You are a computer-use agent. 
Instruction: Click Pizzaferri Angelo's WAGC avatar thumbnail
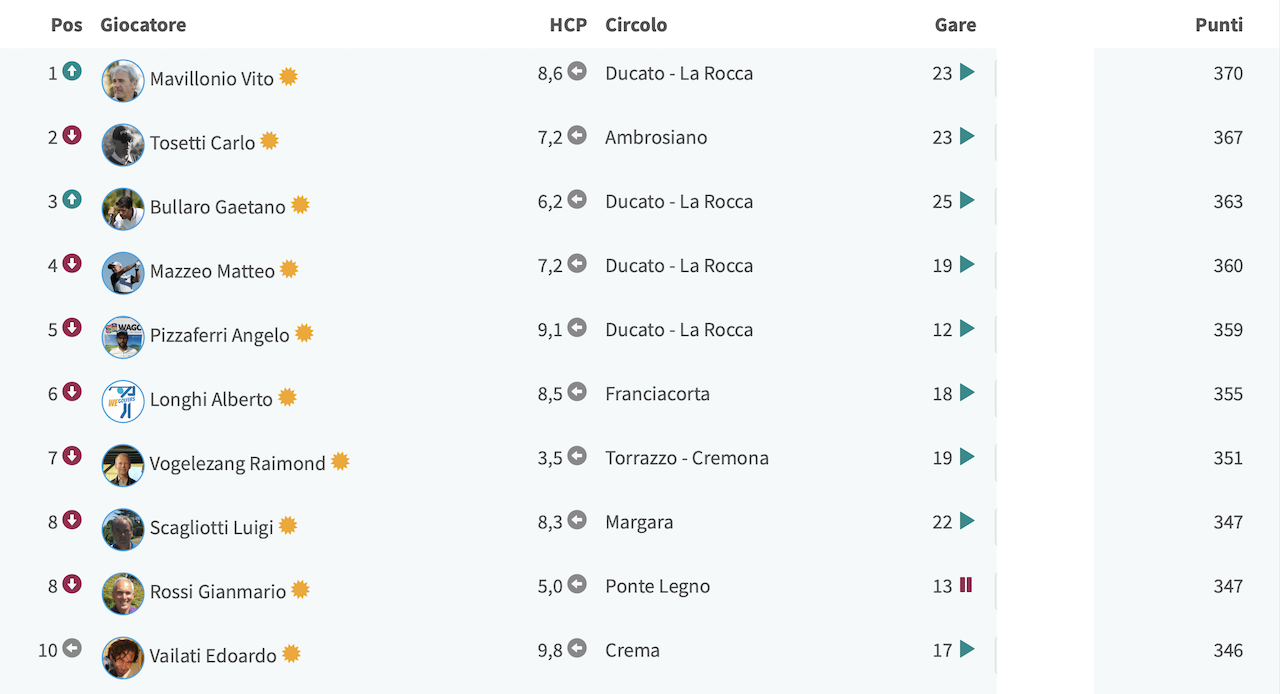pos(123,337)
